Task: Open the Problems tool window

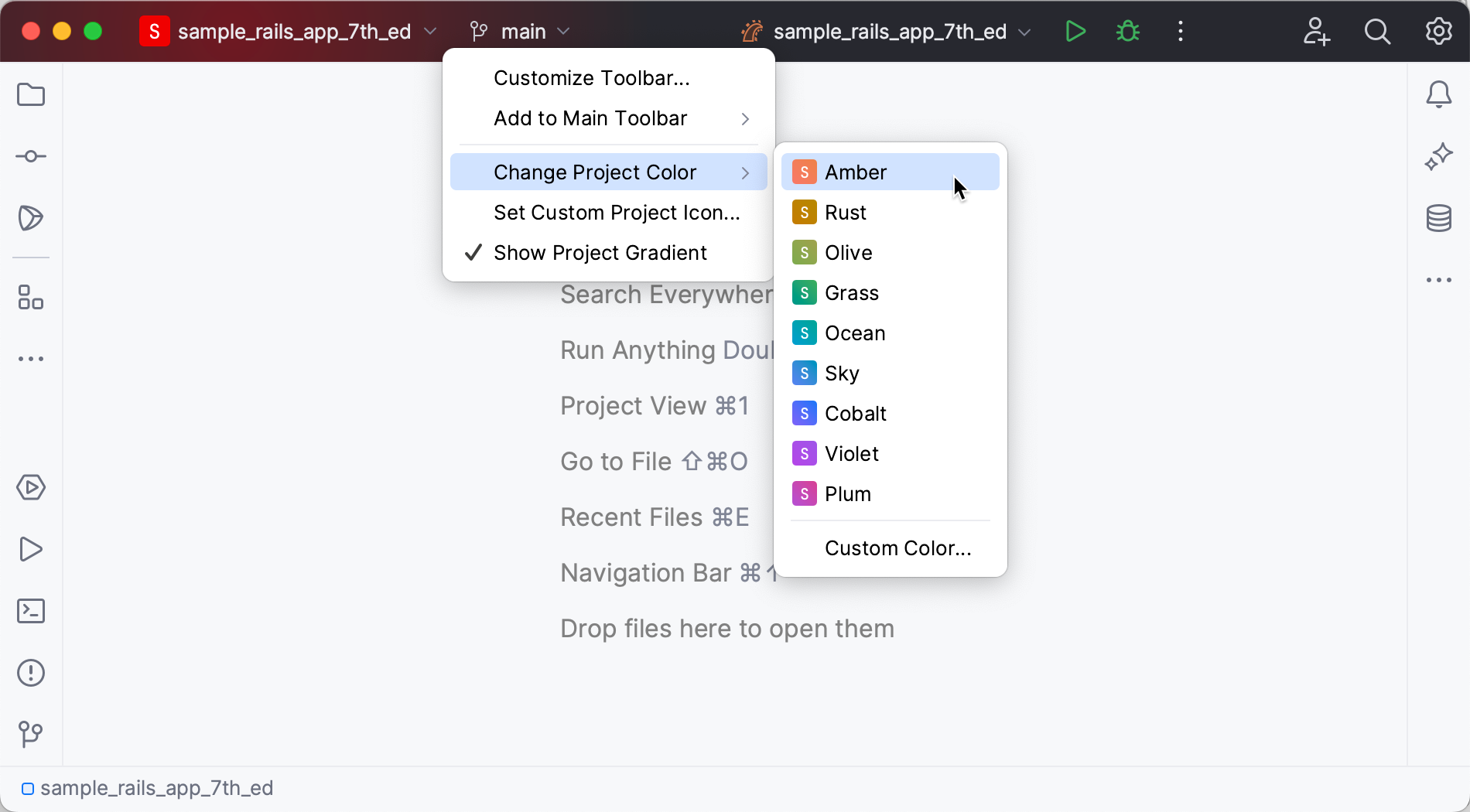Action: (x=30, y=673)
